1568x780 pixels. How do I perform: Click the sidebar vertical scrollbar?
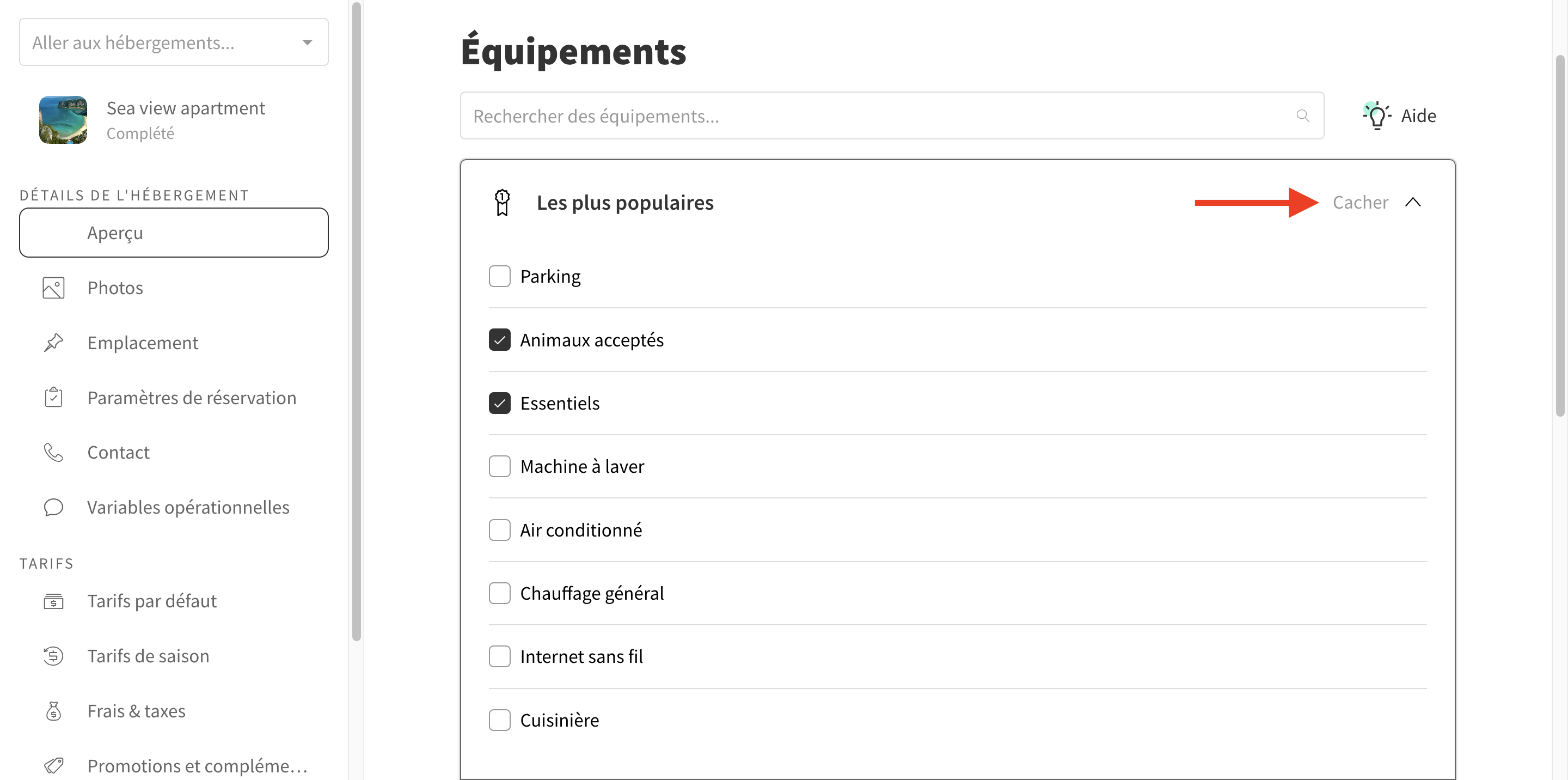click(x=357, y=321)
